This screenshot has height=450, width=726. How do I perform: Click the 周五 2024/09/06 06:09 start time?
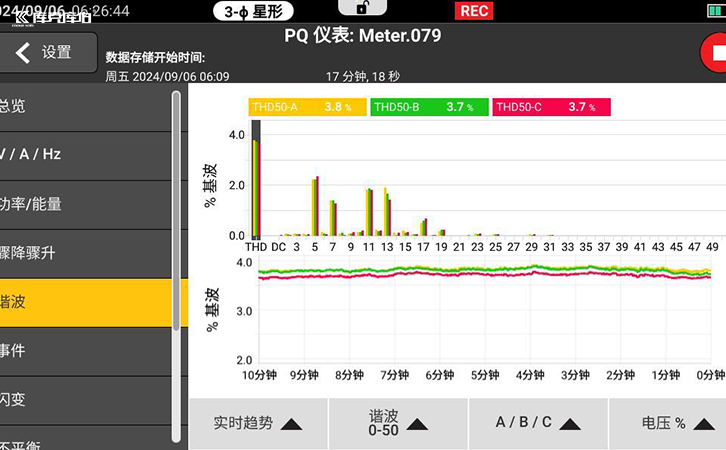pos(167,76)
